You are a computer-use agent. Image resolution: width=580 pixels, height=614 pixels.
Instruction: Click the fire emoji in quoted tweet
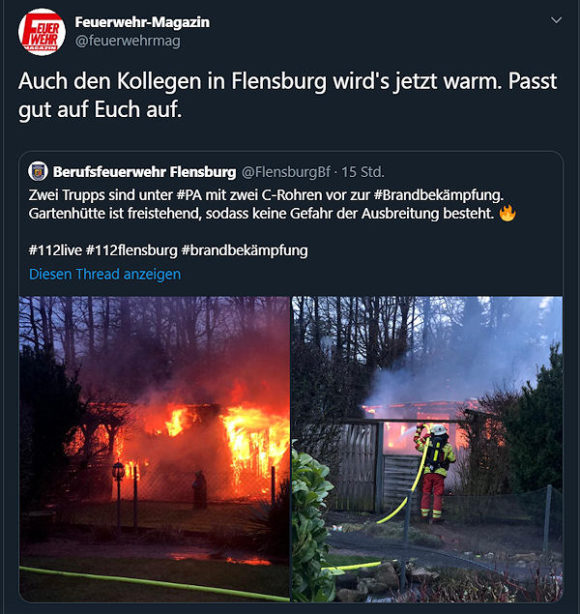tap(508, 213)
